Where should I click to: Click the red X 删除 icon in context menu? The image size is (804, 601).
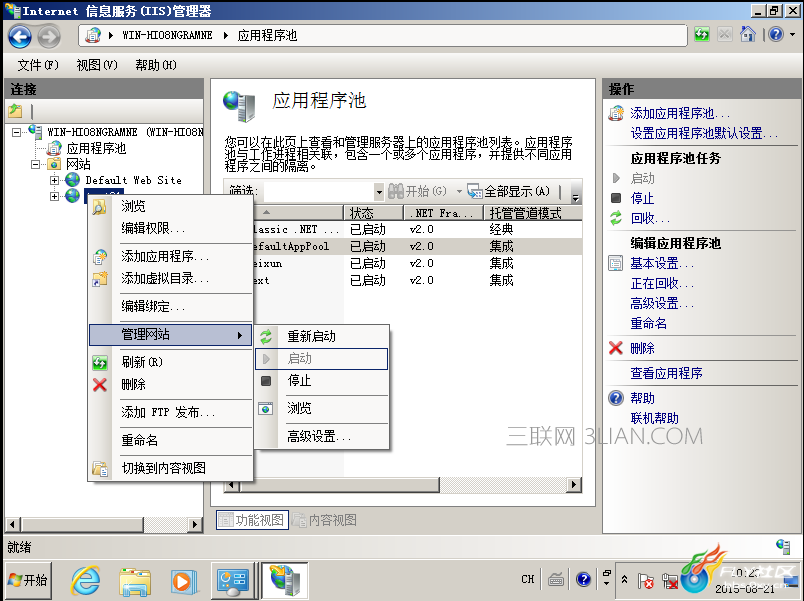[x=100, y=385]
